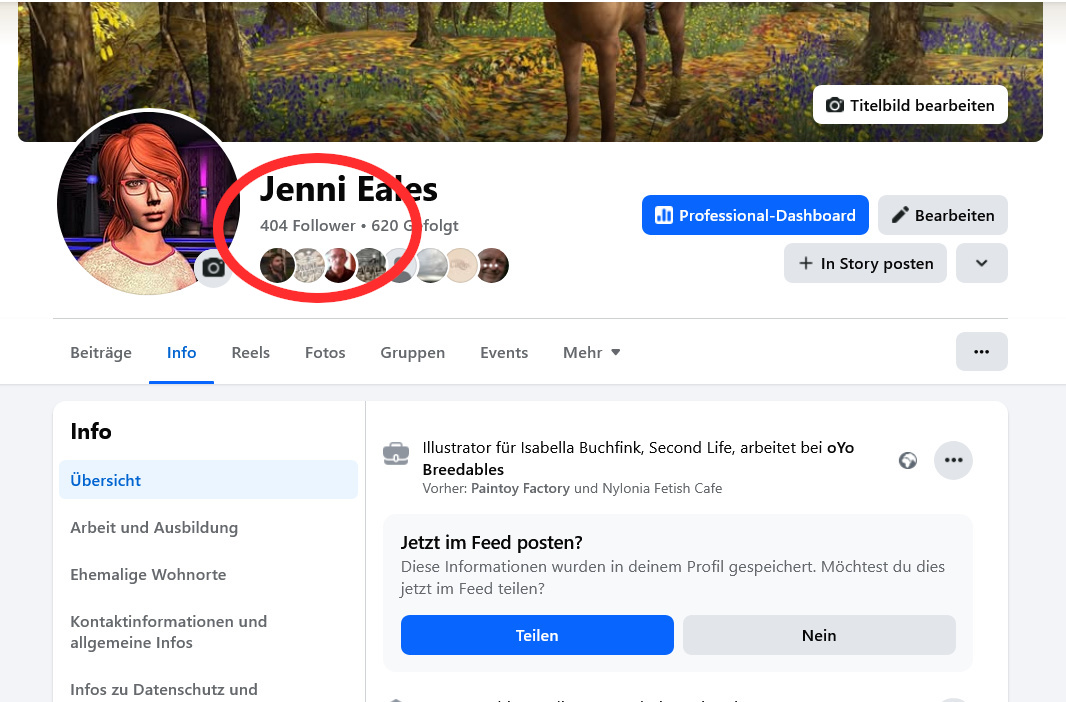Go to the Fotos tab
This screenshot has height=702, width=1066.
tap(325, 352)
